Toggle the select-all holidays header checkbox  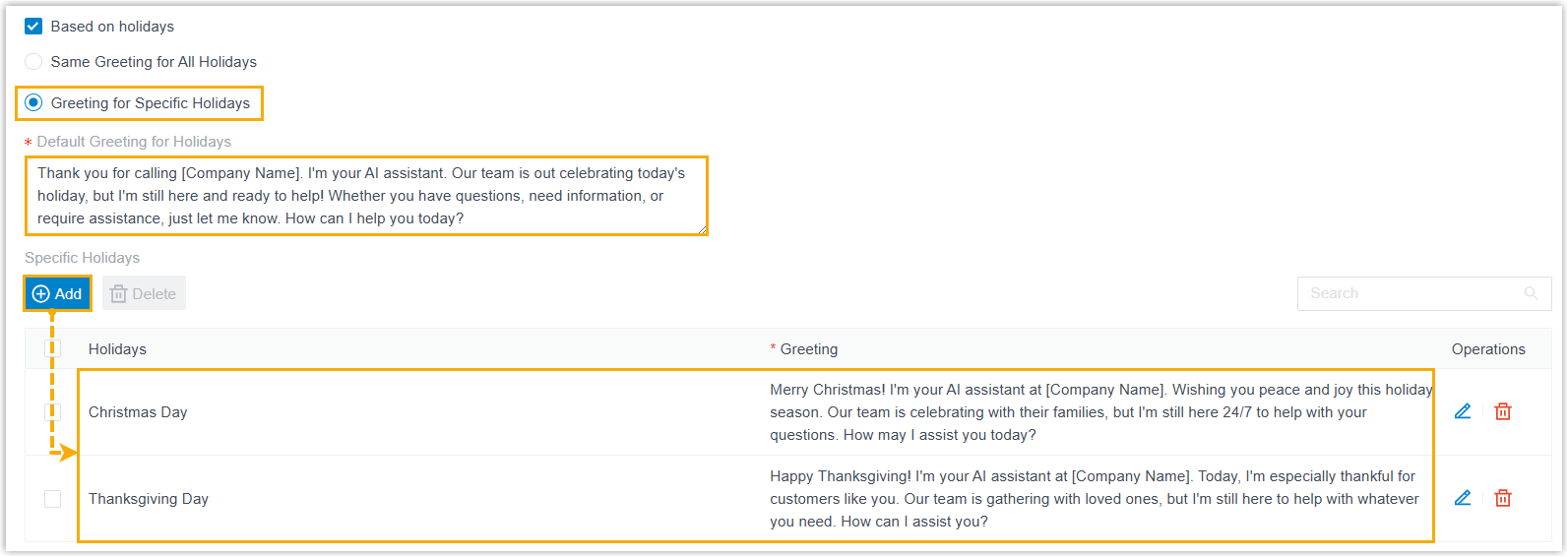tap(53, 348)
